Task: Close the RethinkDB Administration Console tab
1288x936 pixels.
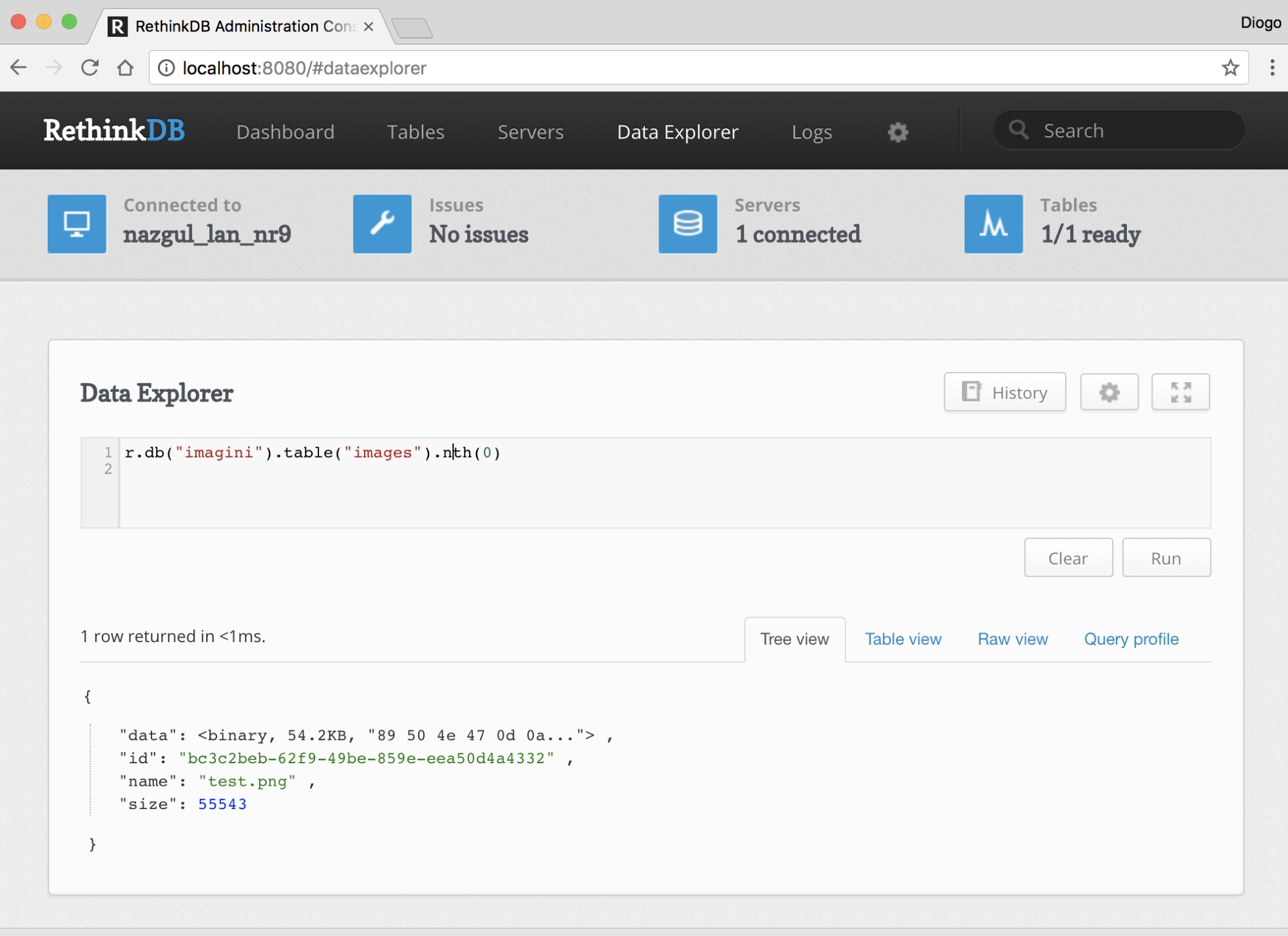Action: click(x=369, y=26)
